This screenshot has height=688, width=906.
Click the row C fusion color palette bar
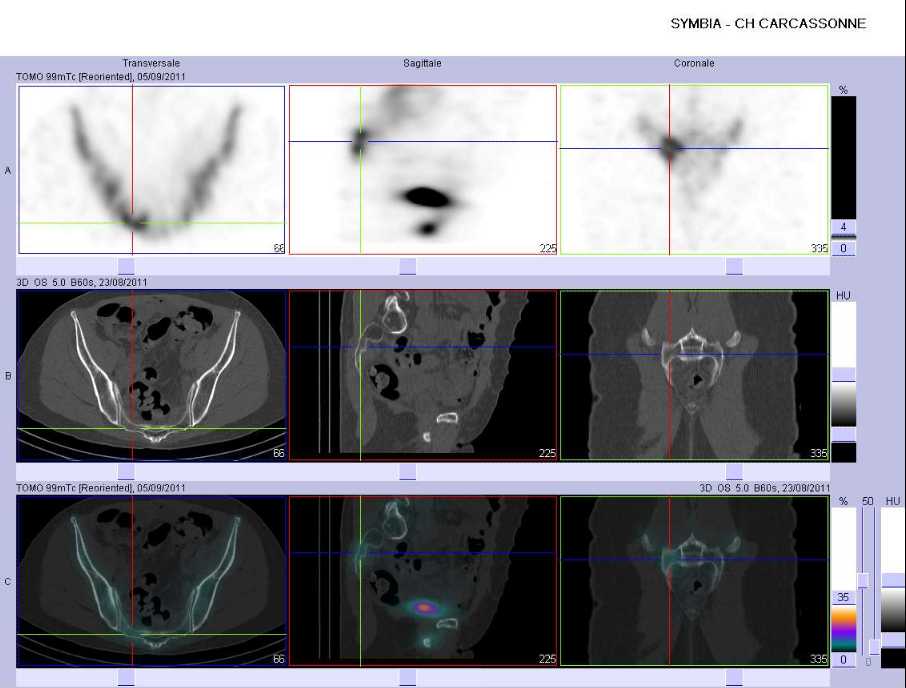pyautogui.click(x=843, y=628)
